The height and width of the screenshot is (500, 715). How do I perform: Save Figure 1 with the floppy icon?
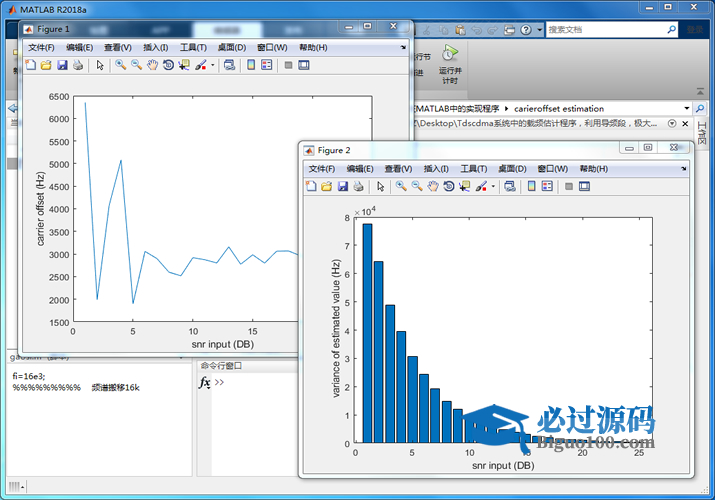pos(62,65)
